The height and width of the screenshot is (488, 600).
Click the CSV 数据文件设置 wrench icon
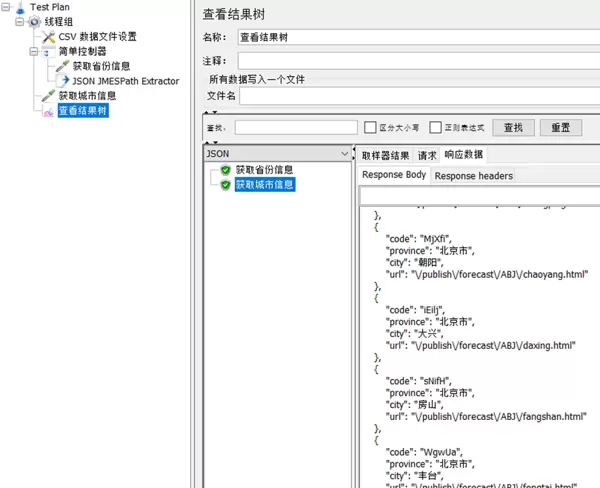click(48, 37)
